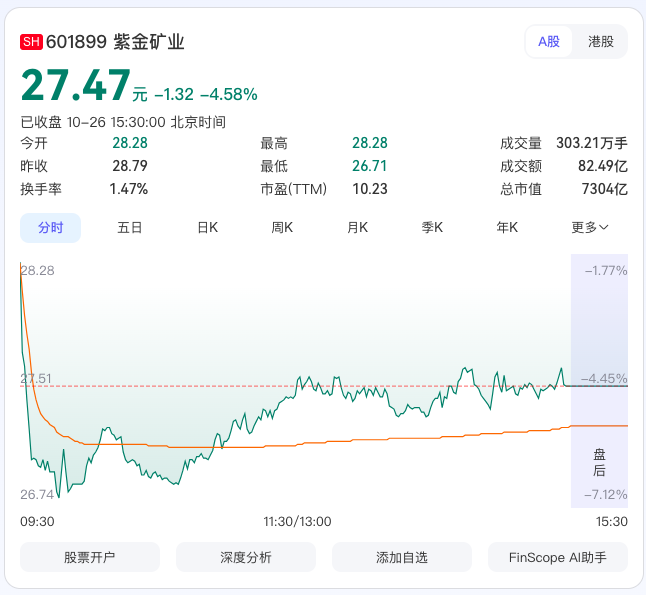
Task: Open the 日K chart tab
Action: pos(207,228)
